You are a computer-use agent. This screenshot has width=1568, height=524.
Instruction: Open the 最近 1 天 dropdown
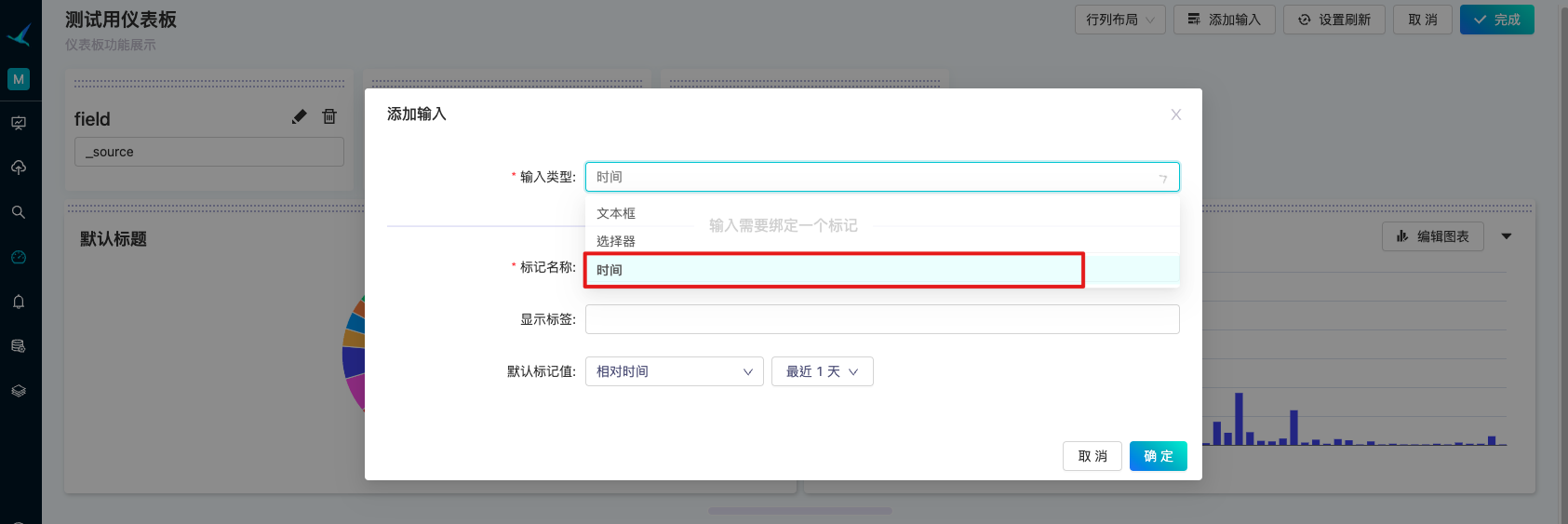tap(823, 371)
